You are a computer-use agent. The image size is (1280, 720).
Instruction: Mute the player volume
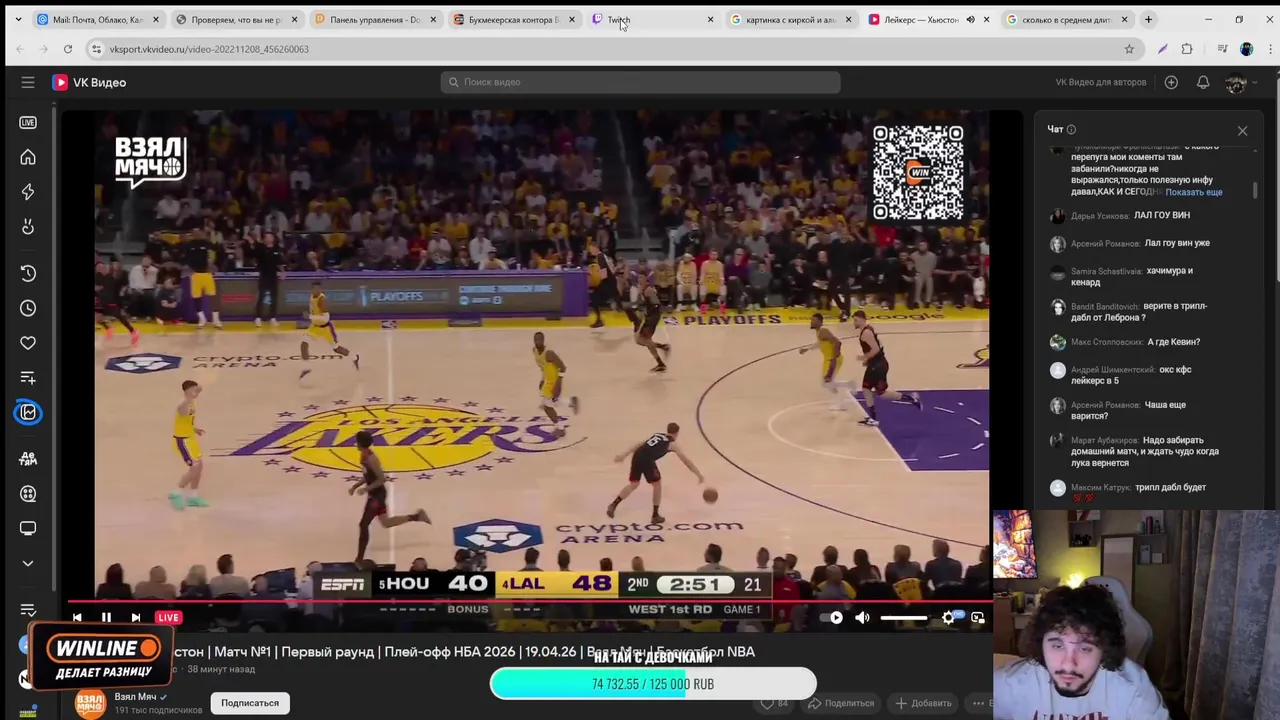tap(862, 617)
